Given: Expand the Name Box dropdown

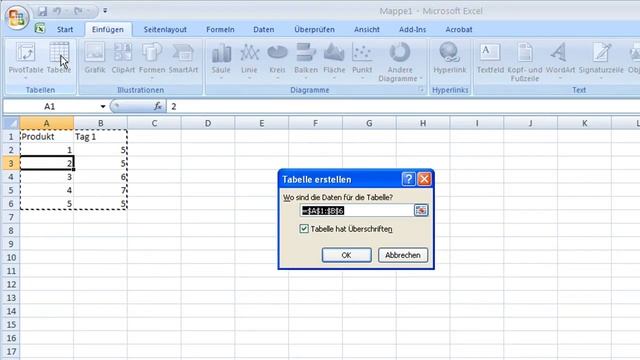Looking at the screenshot, I should [x=103, y=107].
